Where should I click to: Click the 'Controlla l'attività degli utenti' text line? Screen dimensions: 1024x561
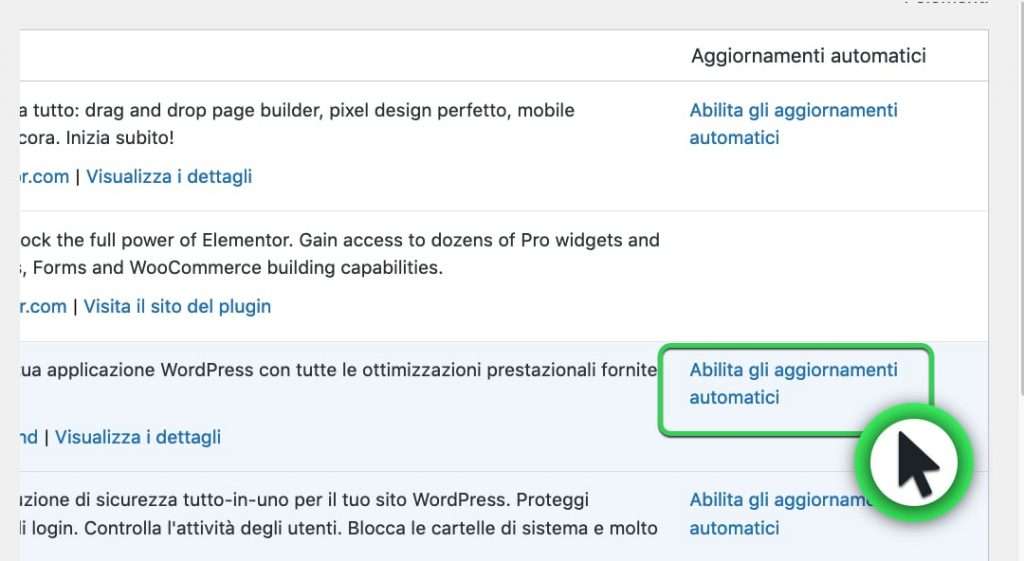coord(340,527)
